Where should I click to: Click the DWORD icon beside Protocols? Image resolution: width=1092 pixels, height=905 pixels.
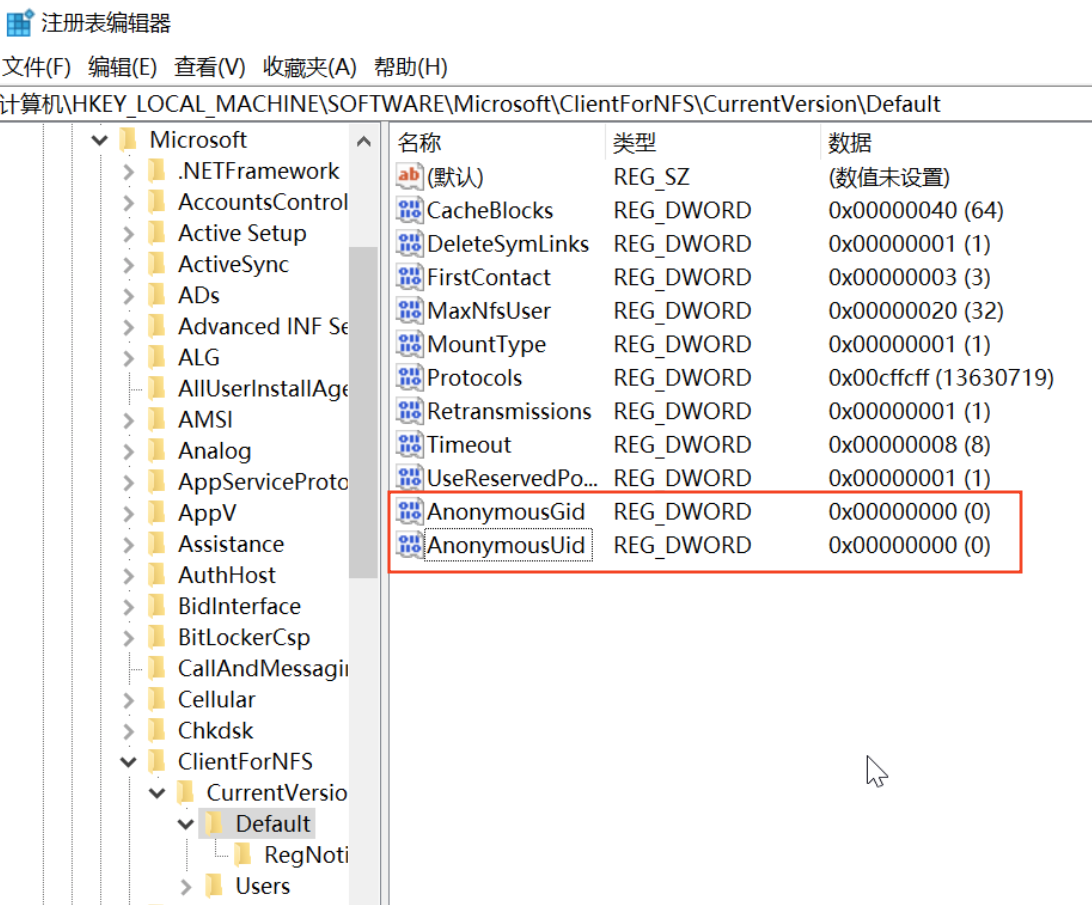pos(410,378)
